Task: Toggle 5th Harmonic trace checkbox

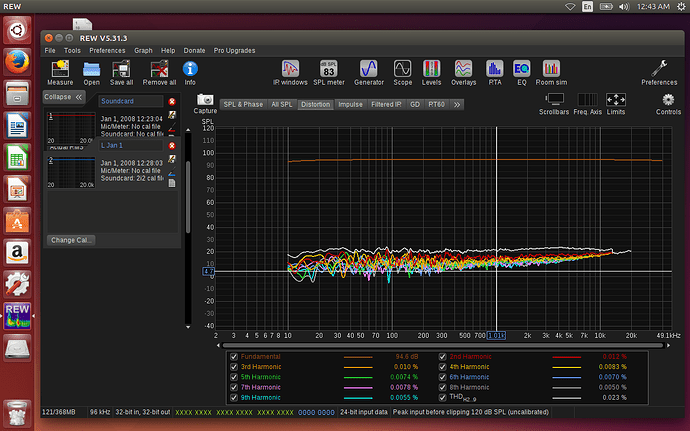Action: point(234,377)
